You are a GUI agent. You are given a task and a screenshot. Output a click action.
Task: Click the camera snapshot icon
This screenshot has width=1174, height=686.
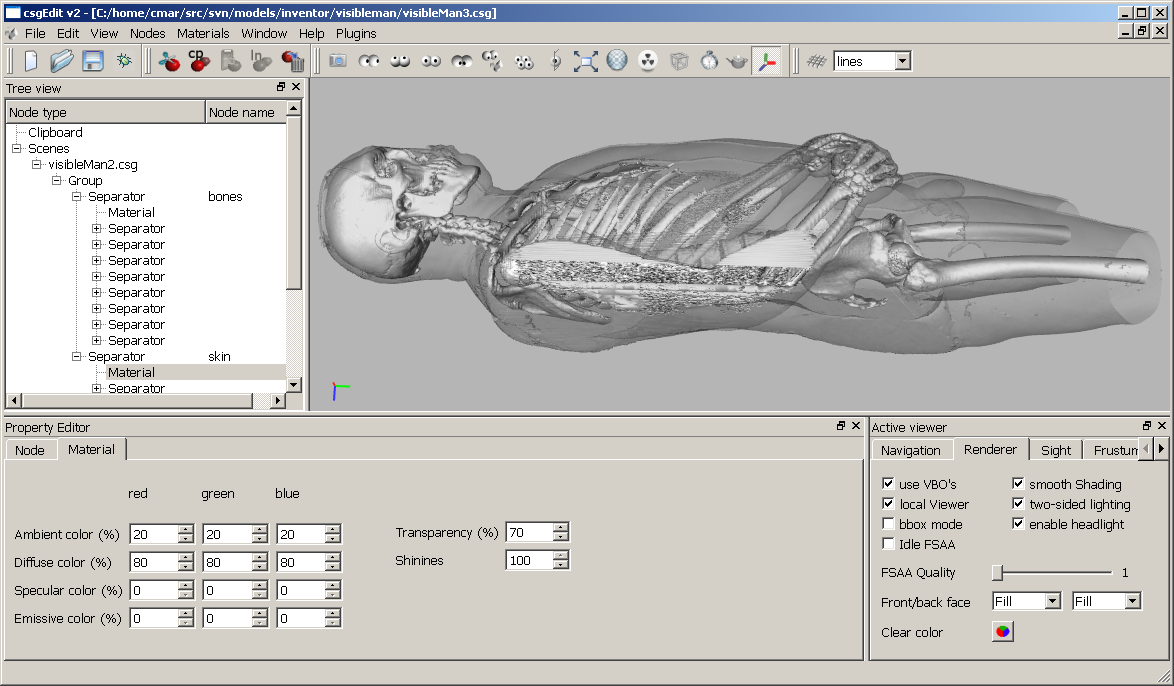point(338,61)
